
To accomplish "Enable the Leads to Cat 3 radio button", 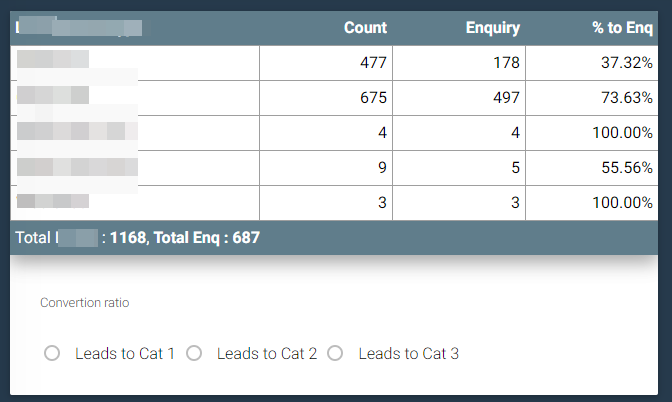I will (x=336, y=353).
